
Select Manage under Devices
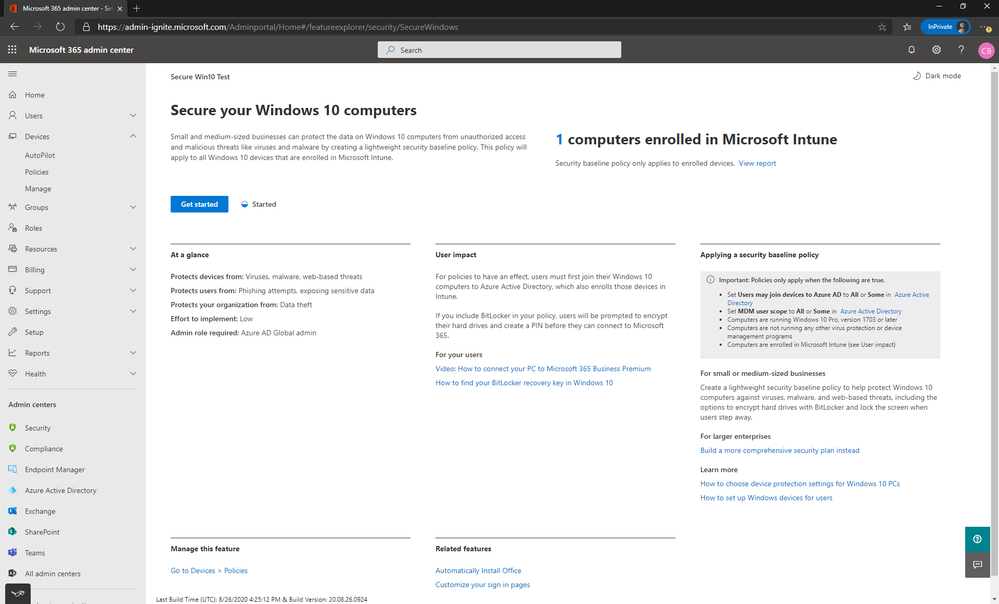coord(38,189)
